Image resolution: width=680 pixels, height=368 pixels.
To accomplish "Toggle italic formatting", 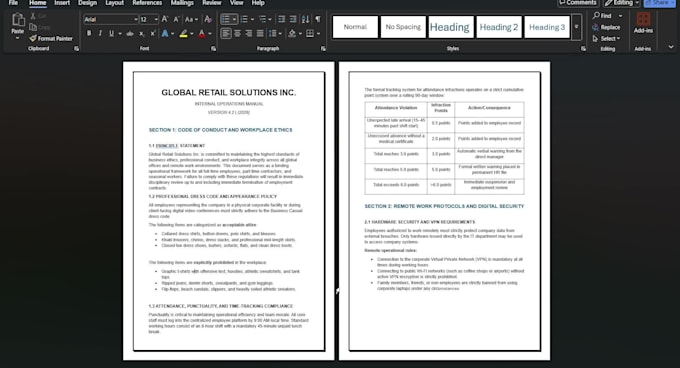I will coord(100,33).
